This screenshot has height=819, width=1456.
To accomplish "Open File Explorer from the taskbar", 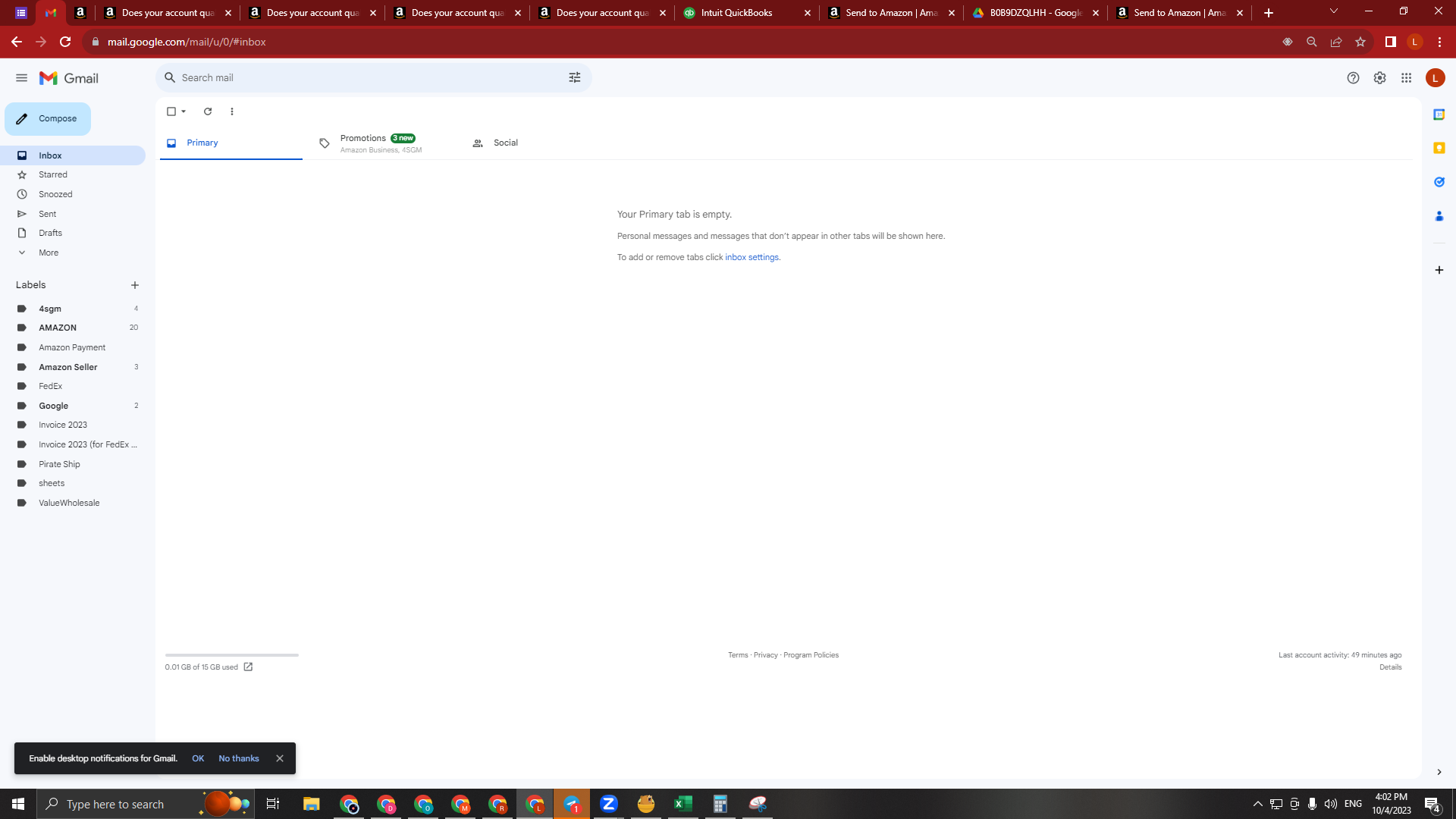I will tap(312, 804).
